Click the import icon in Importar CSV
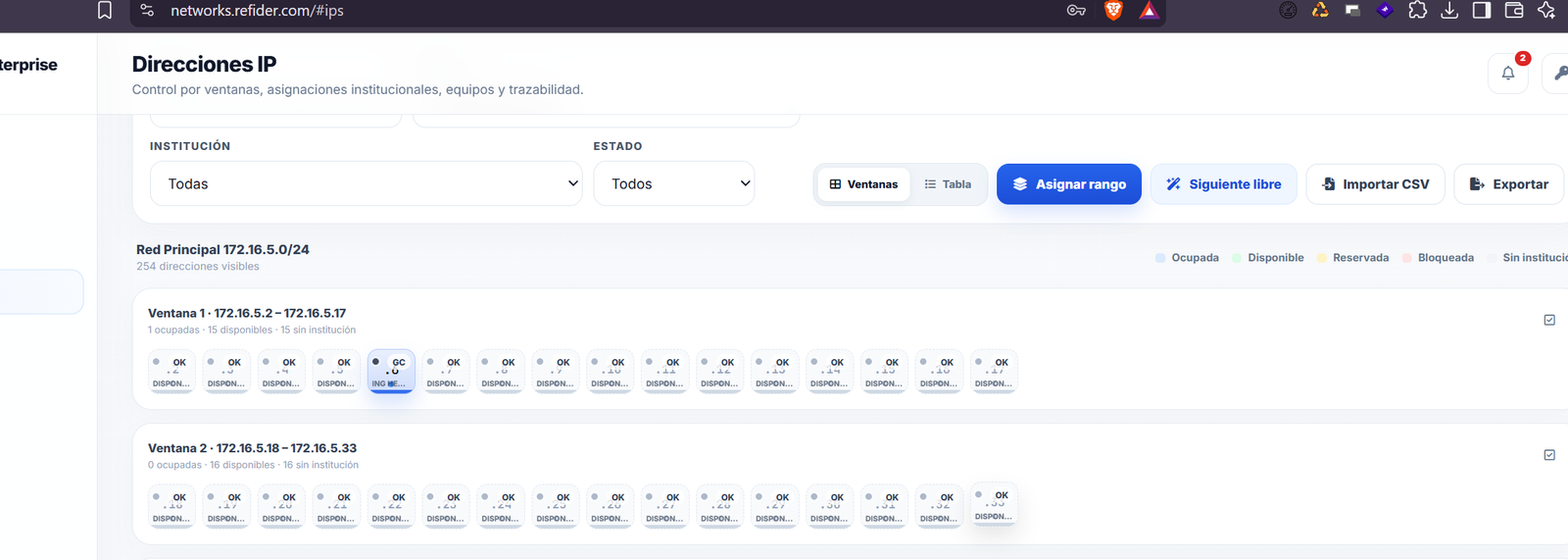Viewport: 1568px width, 560px height. (x=1329, y=184)
